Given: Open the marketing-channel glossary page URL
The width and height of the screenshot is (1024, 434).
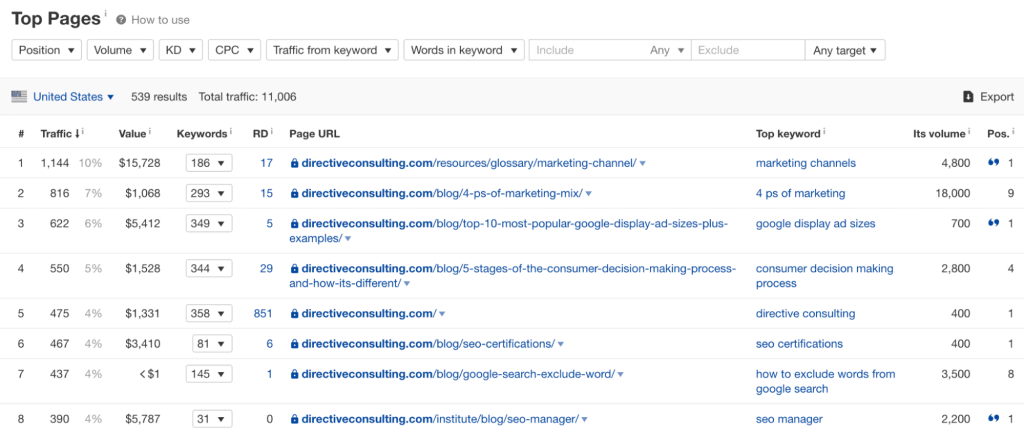Looking at the screenshot, I should click(x=469, y=163).
